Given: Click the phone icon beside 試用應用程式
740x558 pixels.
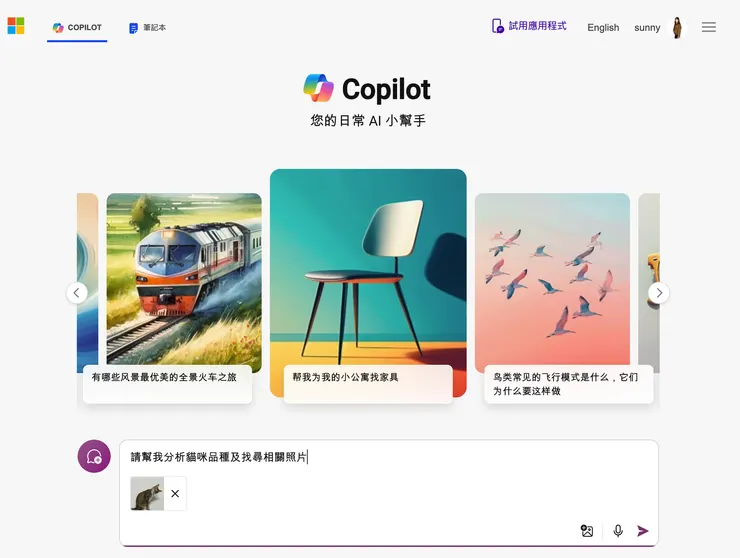Looking at the screenshot, I should click(497, 26).
